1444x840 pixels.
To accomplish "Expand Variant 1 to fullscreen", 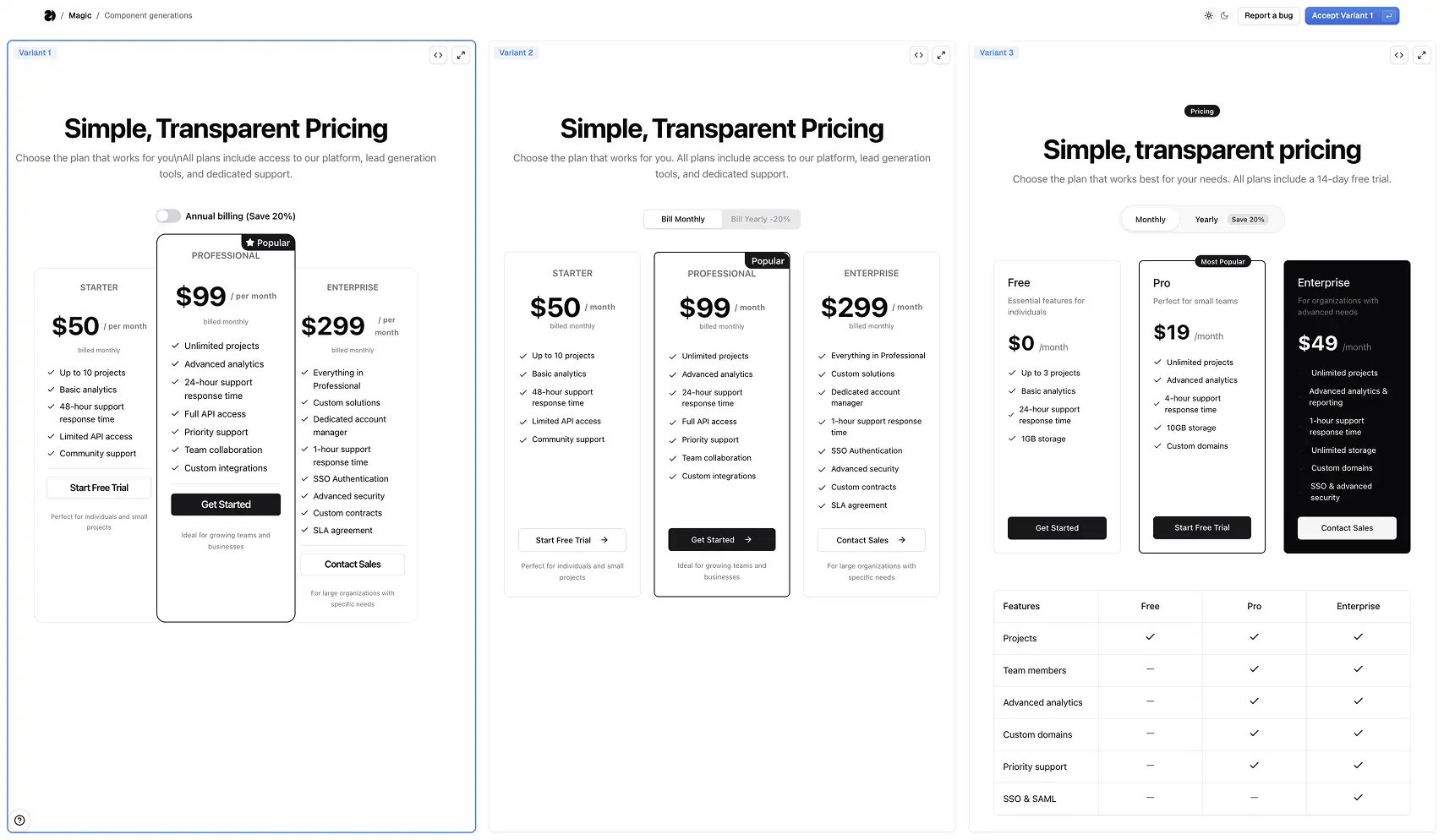I will [461, 55].
